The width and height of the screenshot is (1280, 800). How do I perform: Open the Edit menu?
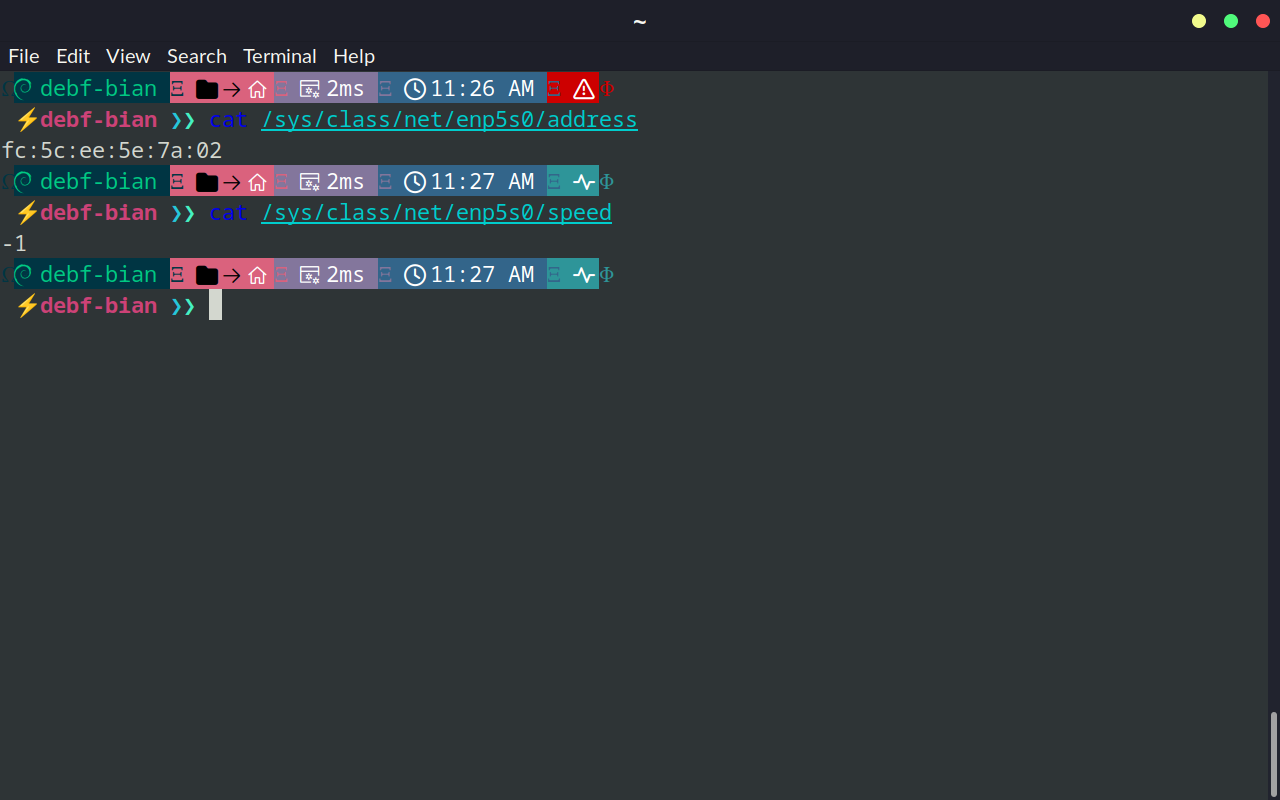coord(73,56)
